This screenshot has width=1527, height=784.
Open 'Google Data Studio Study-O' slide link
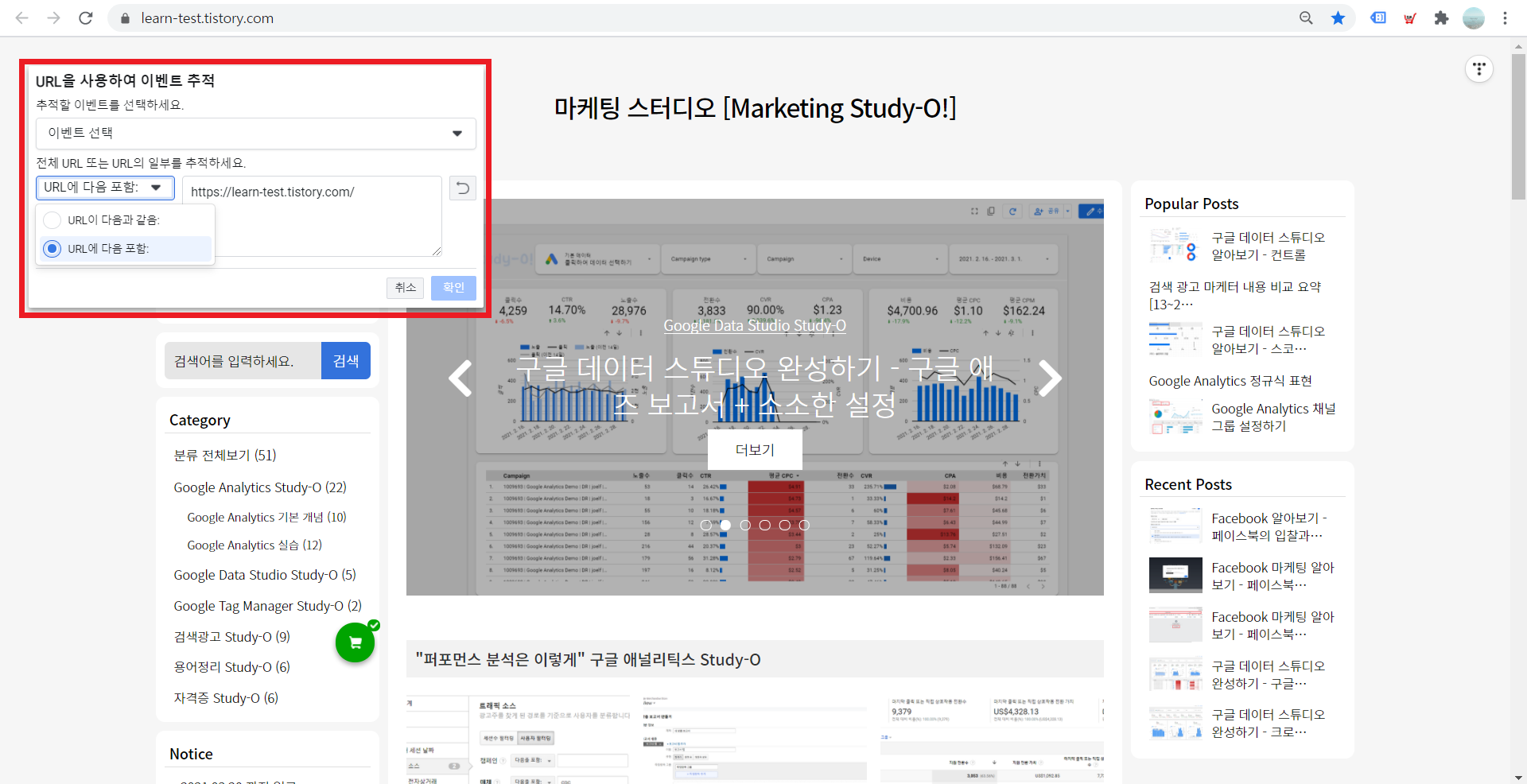click(755, 325)
